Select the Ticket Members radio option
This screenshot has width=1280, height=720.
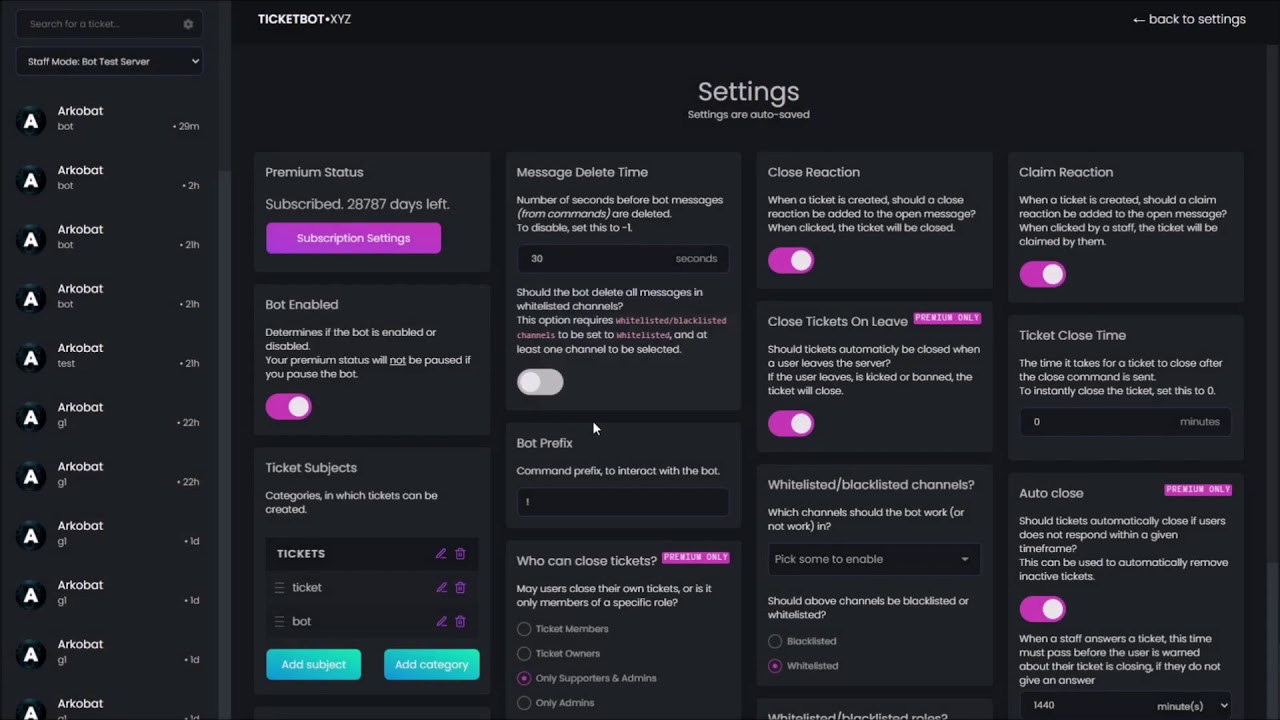524,629
